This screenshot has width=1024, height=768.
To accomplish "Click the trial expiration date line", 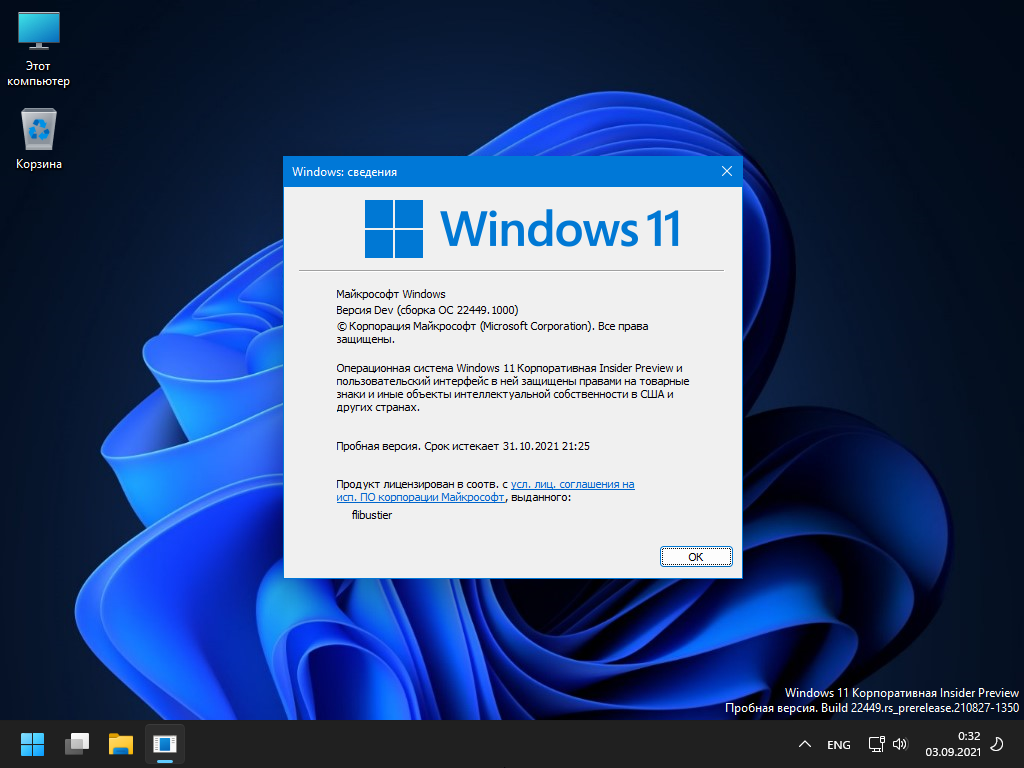I will (469, 446).
